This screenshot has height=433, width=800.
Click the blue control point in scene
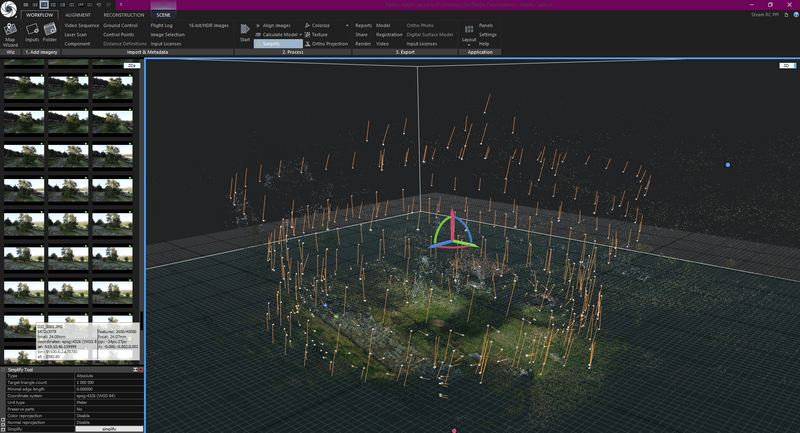click(728, 165)
